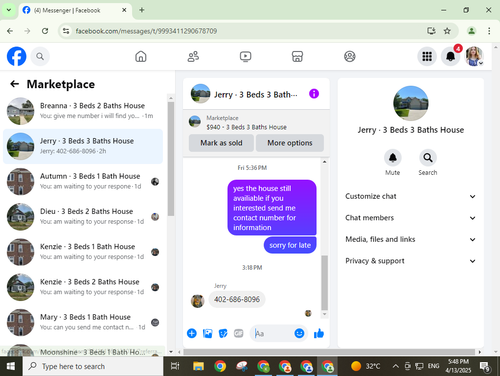Click the Facebook search magnifier icon
The width and height of the screenshot is (500, 376).
(40, 56)
